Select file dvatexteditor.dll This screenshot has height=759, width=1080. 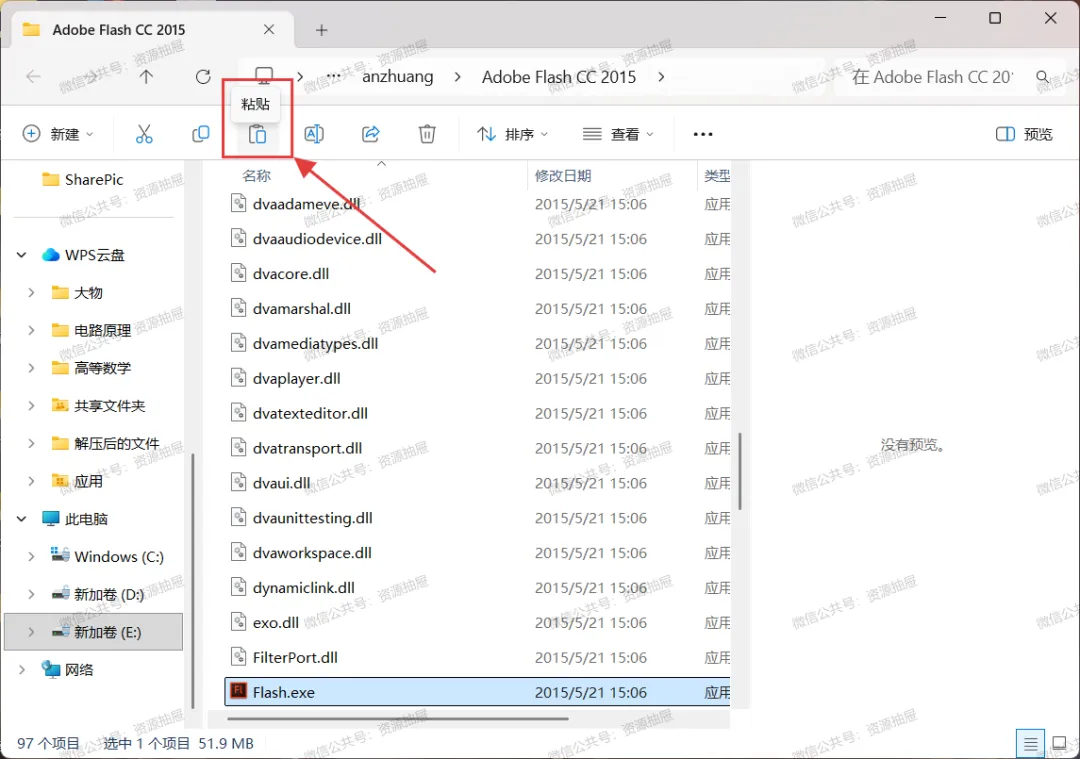[x=477, y=413]
